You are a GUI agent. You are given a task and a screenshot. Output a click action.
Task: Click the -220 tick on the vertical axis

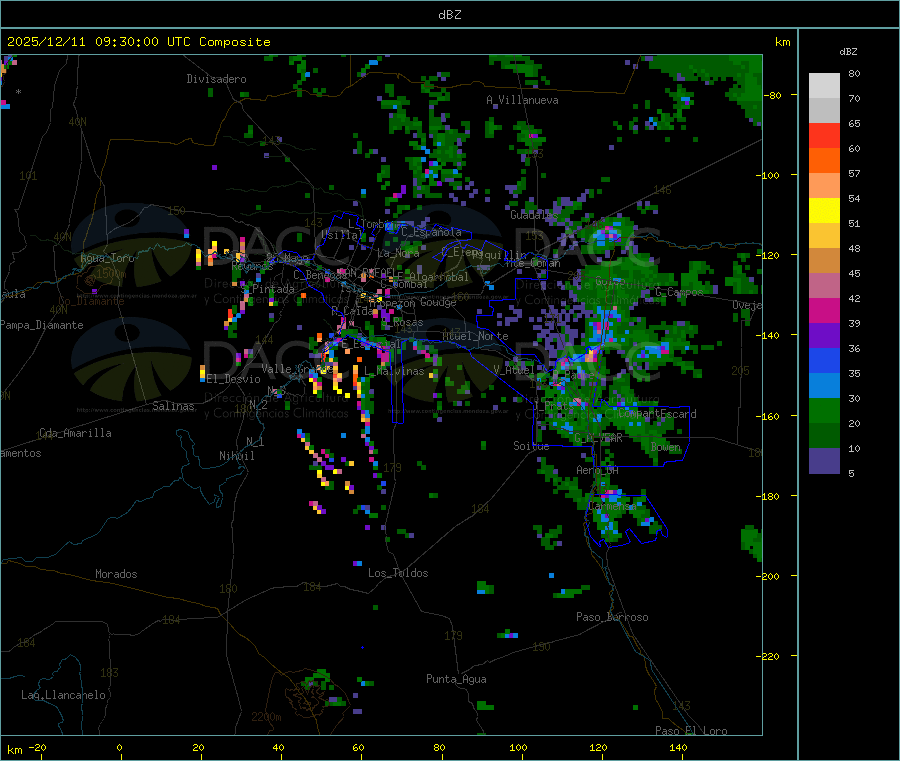pyautogui.click(x=769, y=657)
